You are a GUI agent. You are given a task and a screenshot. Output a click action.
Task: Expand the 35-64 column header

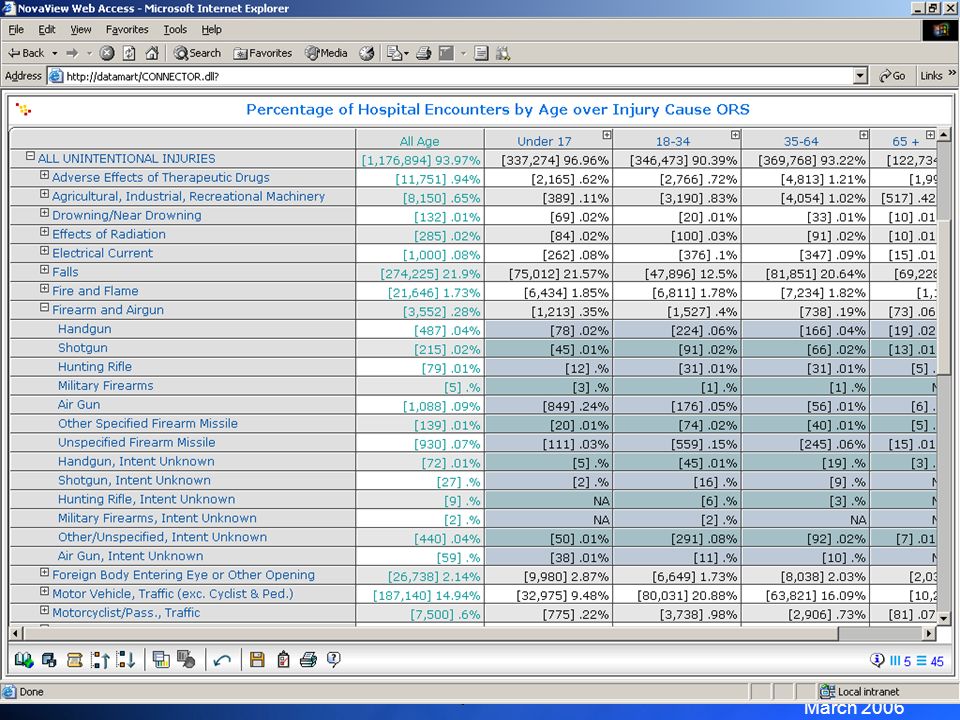coord(863,135)
